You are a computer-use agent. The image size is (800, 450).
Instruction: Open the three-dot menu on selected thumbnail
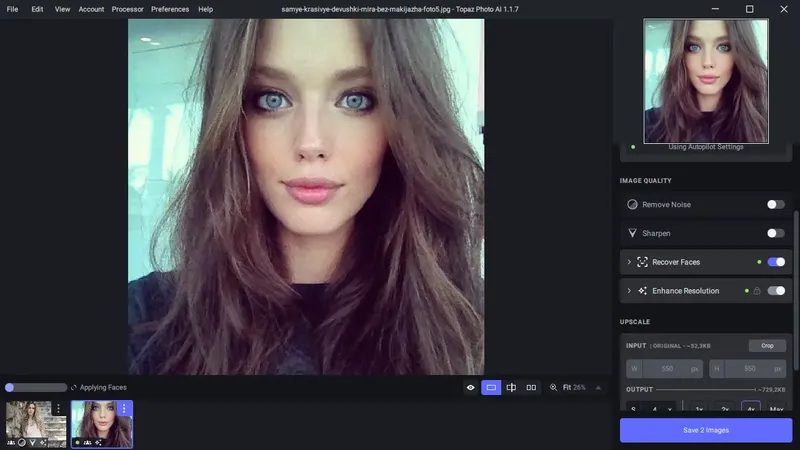tap(124, 409)
